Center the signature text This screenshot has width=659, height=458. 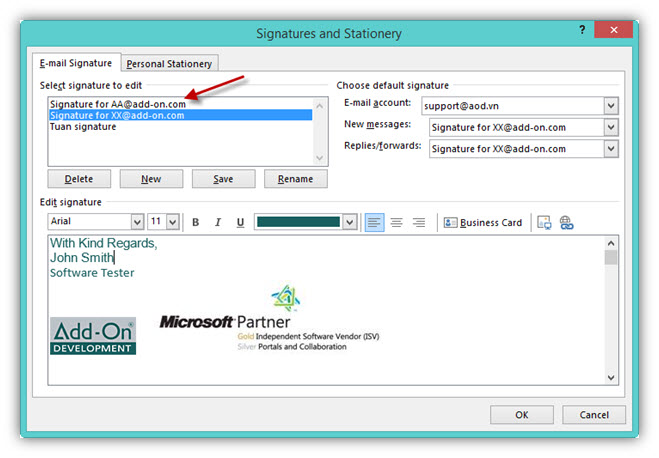pyautogui.click(x=396, y=222)
